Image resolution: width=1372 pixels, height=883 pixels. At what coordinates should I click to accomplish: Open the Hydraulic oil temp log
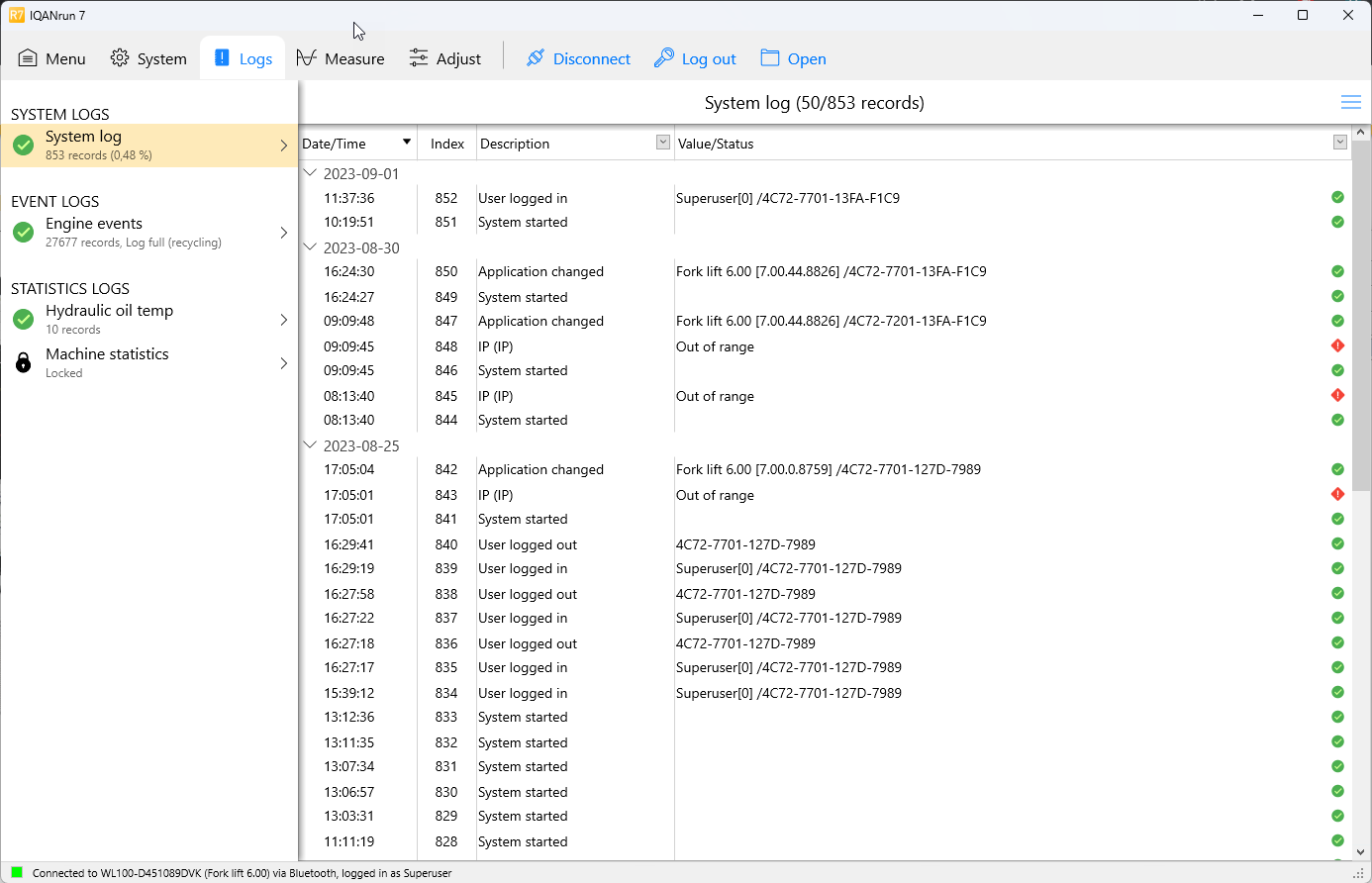click(x=148, y=319)
